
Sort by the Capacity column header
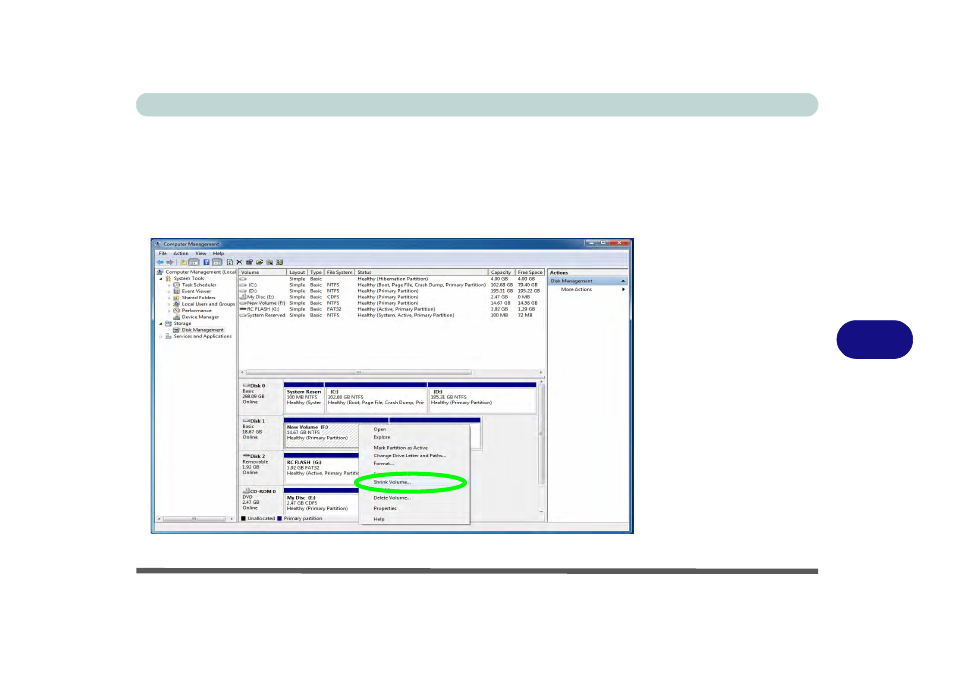coord(502,273)
